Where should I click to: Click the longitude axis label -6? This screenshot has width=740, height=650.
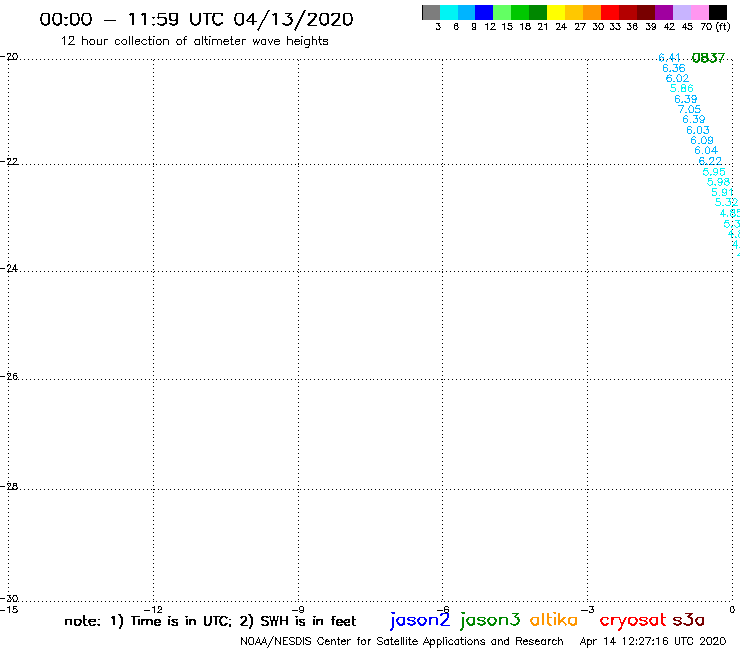[443, 609]
